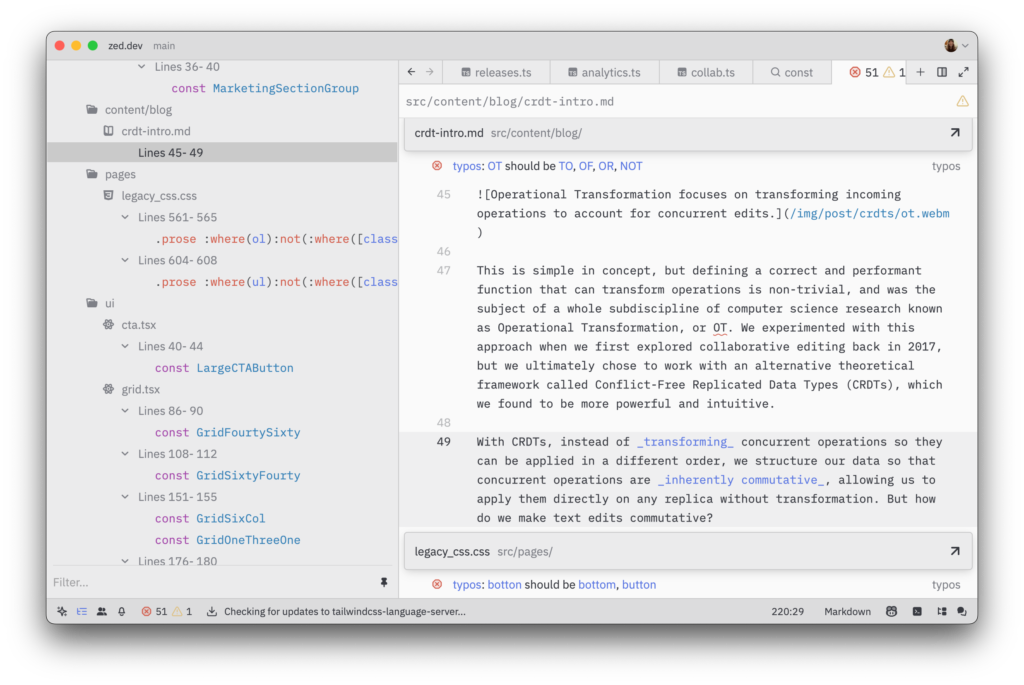Click the language server download icon
This screenshot has width=1024, height=685.
[212, 611]
